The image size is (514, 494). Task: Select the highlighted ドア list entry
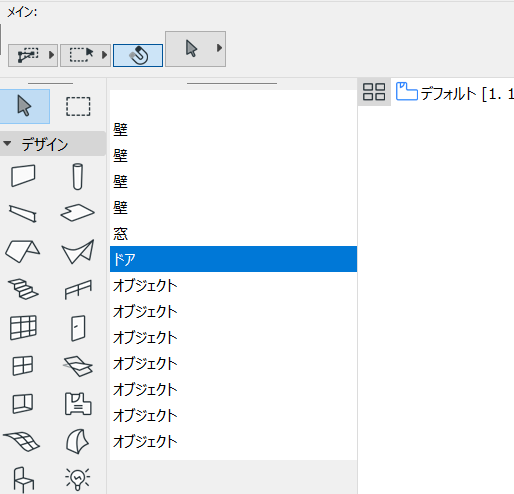tap(233, 259)
